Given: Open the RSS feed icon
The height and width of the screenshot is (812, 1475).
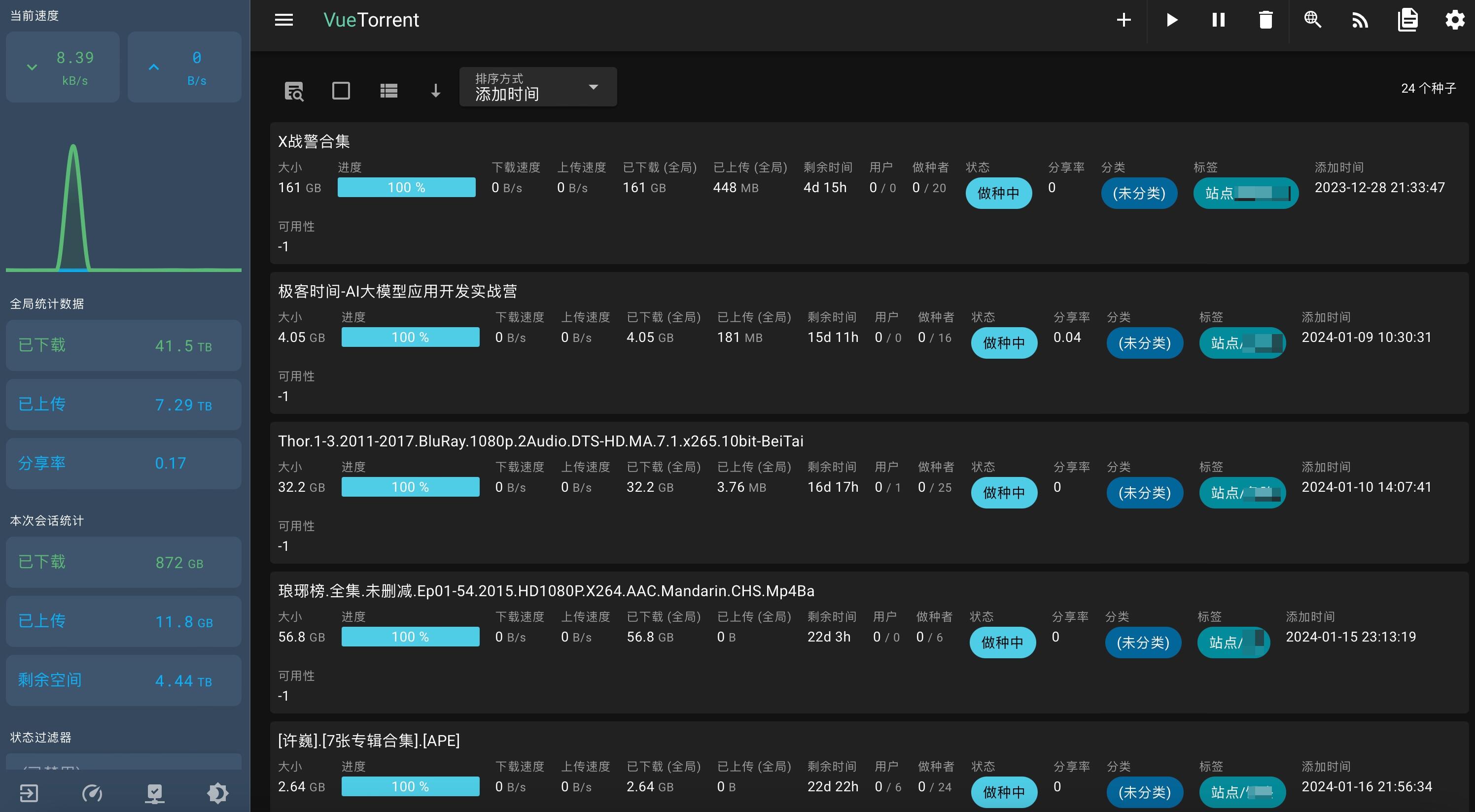Looking at the screenshot, I should tap(1360, 21).
